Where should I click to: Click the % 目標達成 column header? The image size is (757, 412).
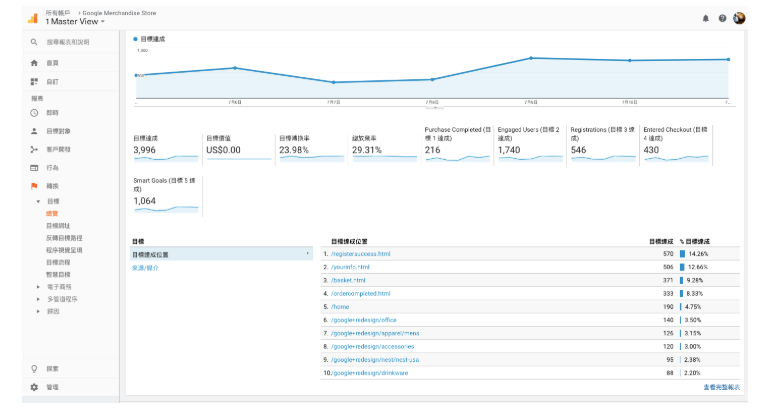[x=695, y=241]
